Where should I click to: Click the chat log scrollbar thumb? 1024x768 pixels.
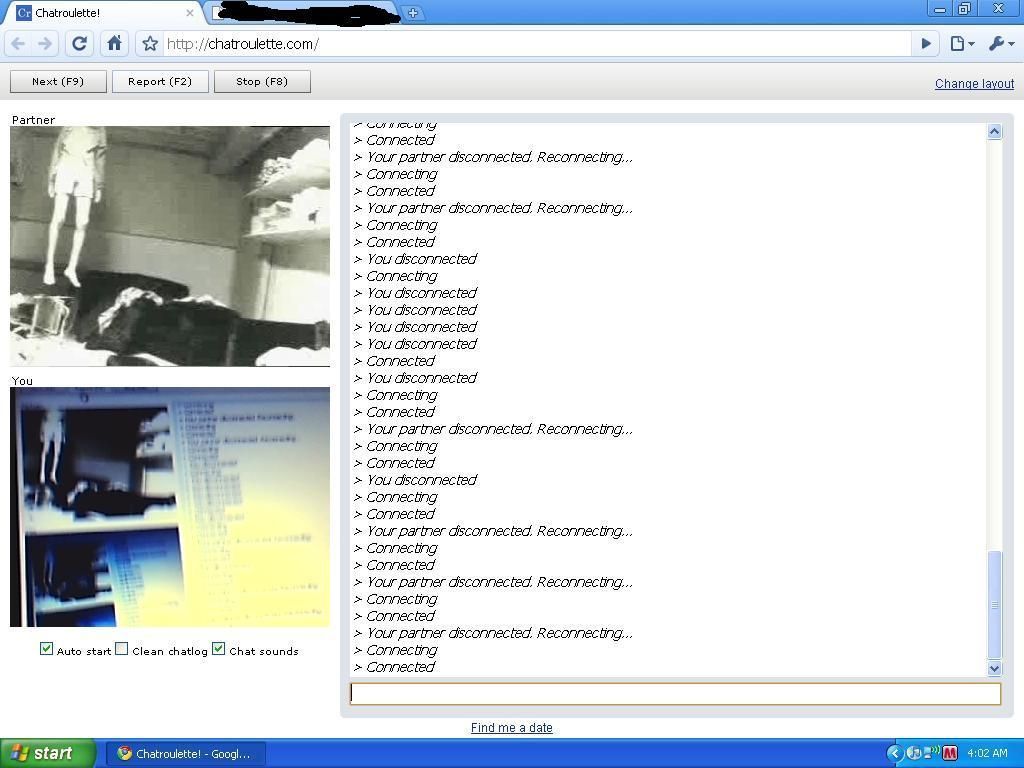[995, 605]
